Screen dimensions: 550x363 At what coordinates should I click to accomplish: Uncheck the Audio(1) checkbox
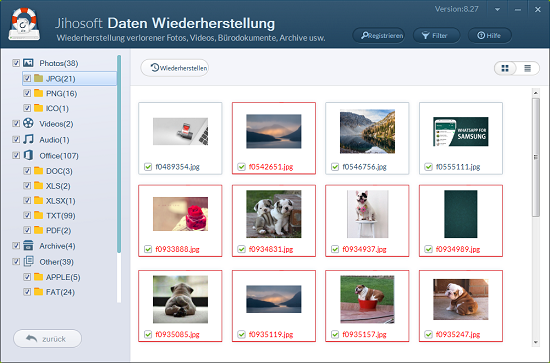(16, 139)
